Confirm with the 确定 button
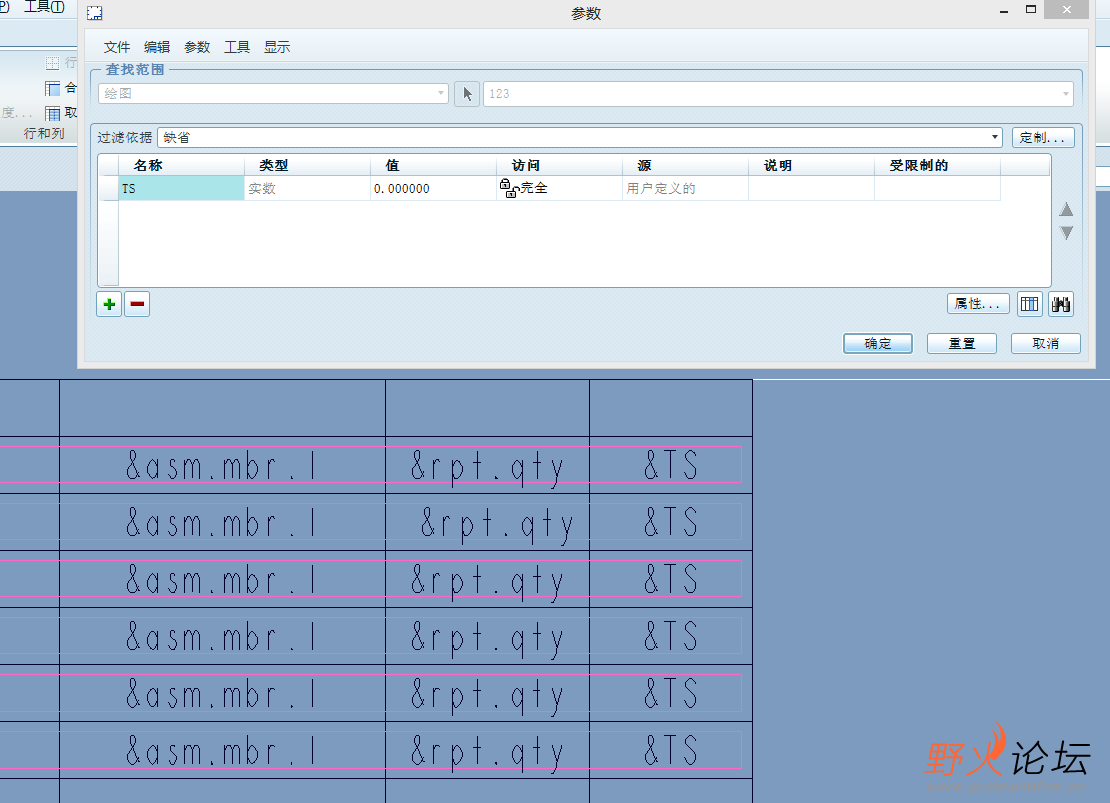Screen dimensions: 1110x803 click(878, 343)
